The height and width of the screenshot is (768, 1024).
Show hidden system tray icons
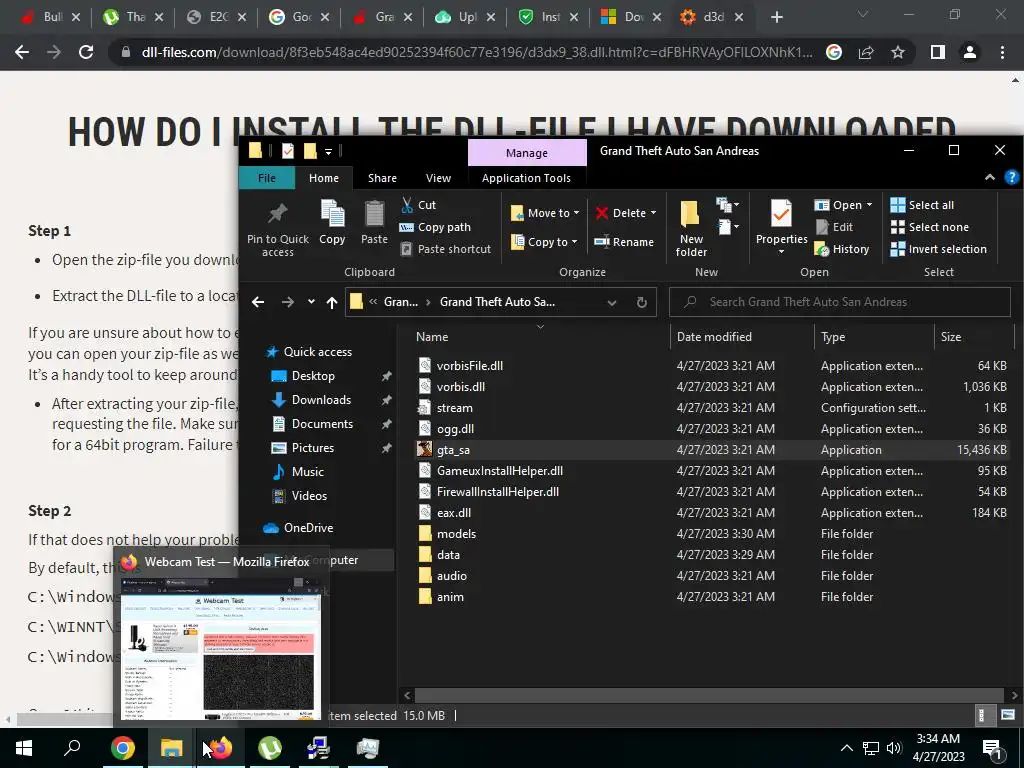click(846, 748)
